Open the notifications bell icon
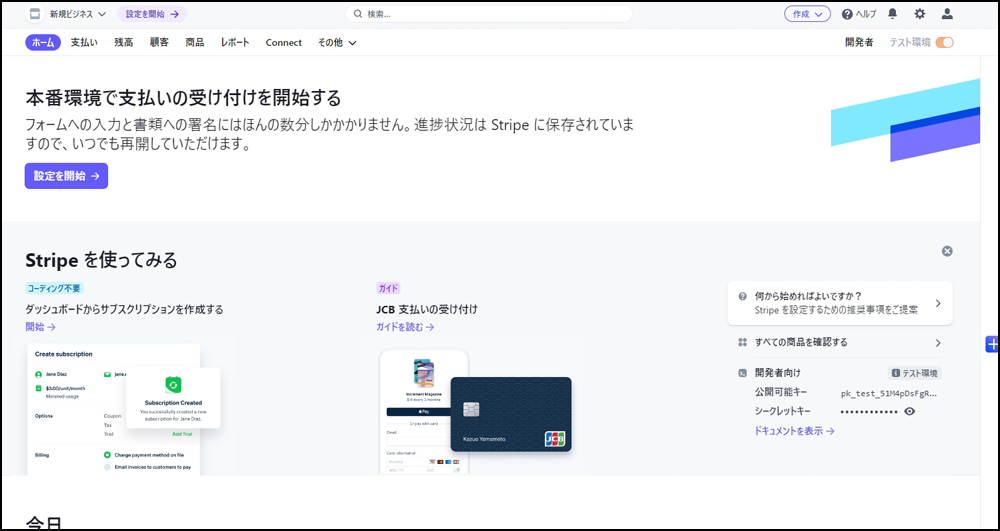 [x=892, y=14]
